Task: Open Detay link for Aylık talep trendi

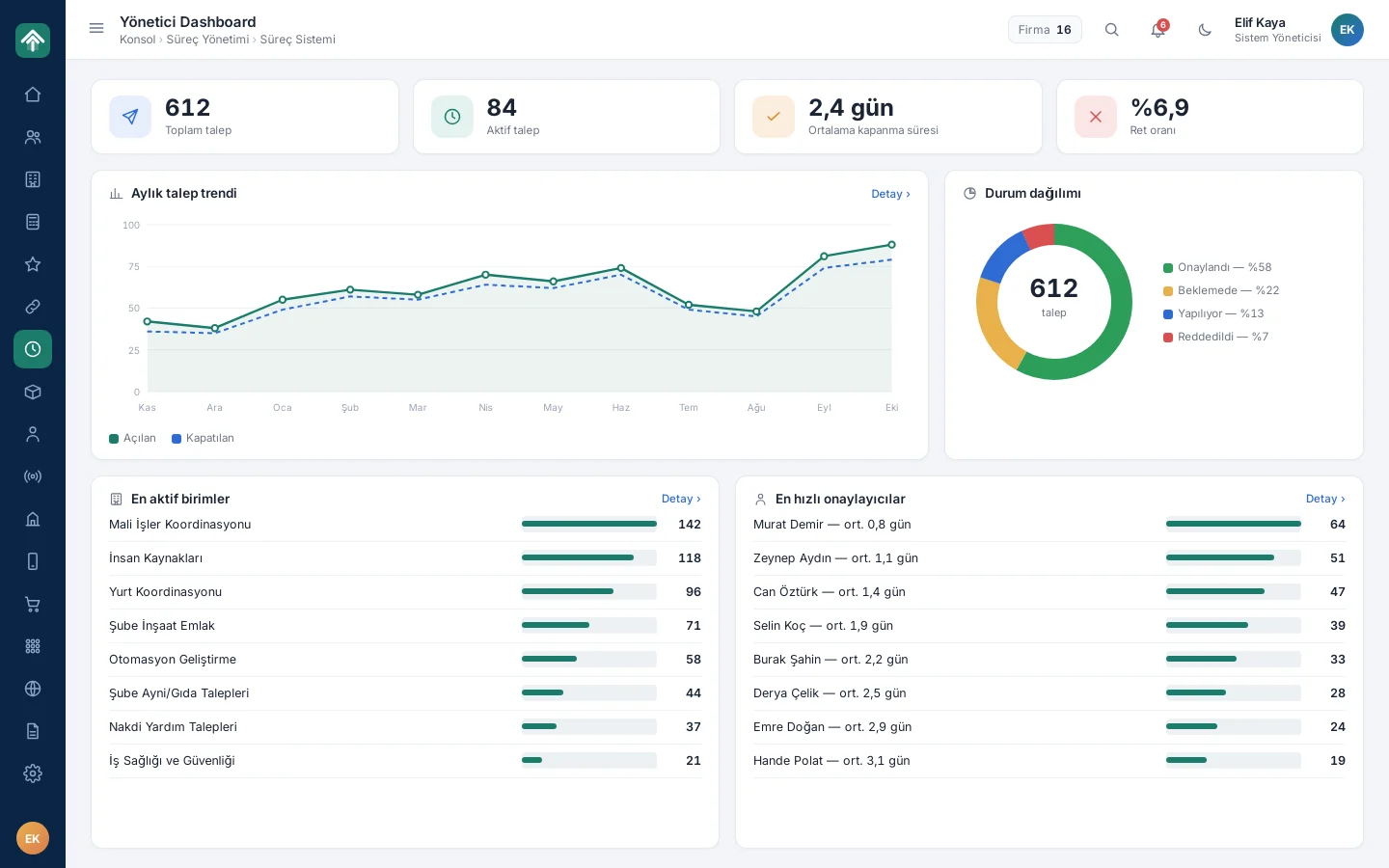Action: [890, 194]
